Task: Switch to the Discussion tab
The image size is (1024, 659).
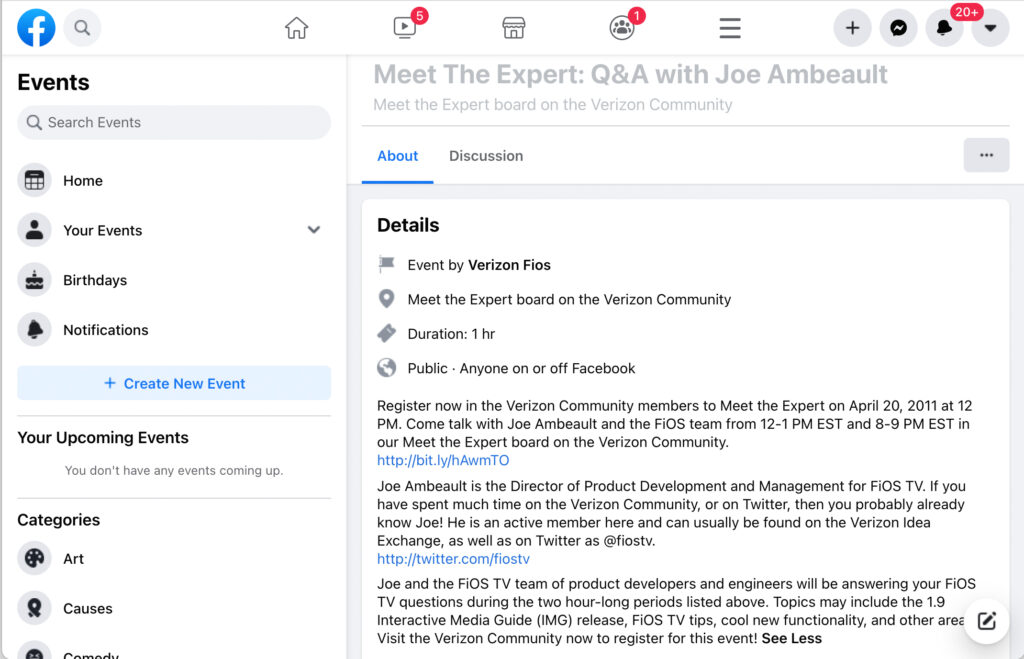Action: [486, 156]
